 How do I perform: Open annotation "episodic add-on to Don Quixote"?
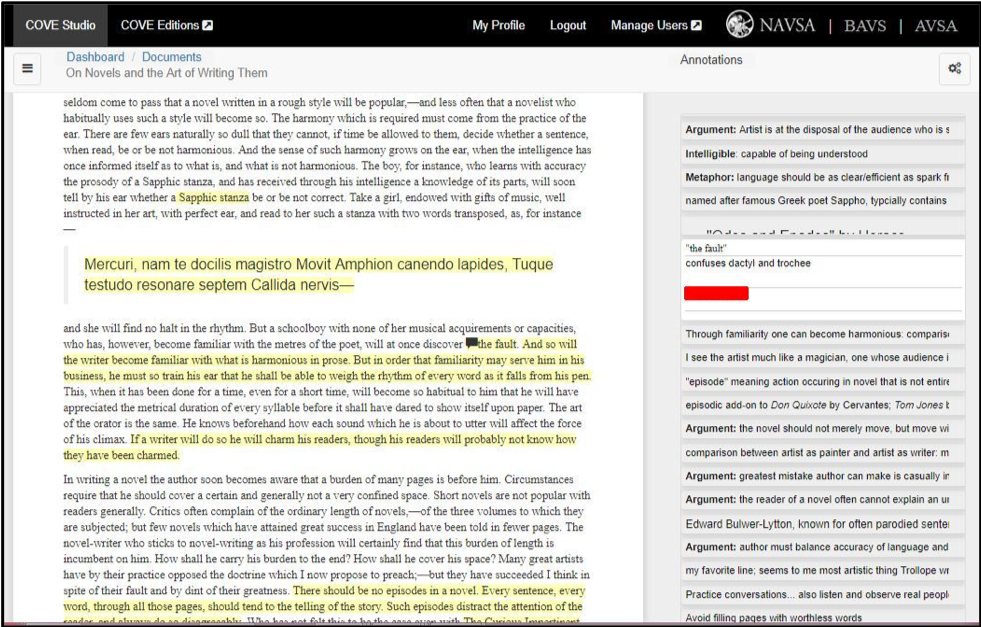click(822, 405)
